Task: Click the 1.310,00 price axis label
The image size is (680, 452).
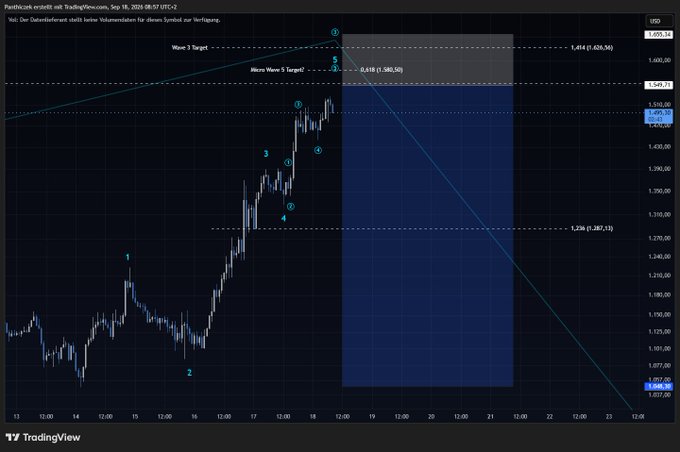Action: (x=659, y=215)
